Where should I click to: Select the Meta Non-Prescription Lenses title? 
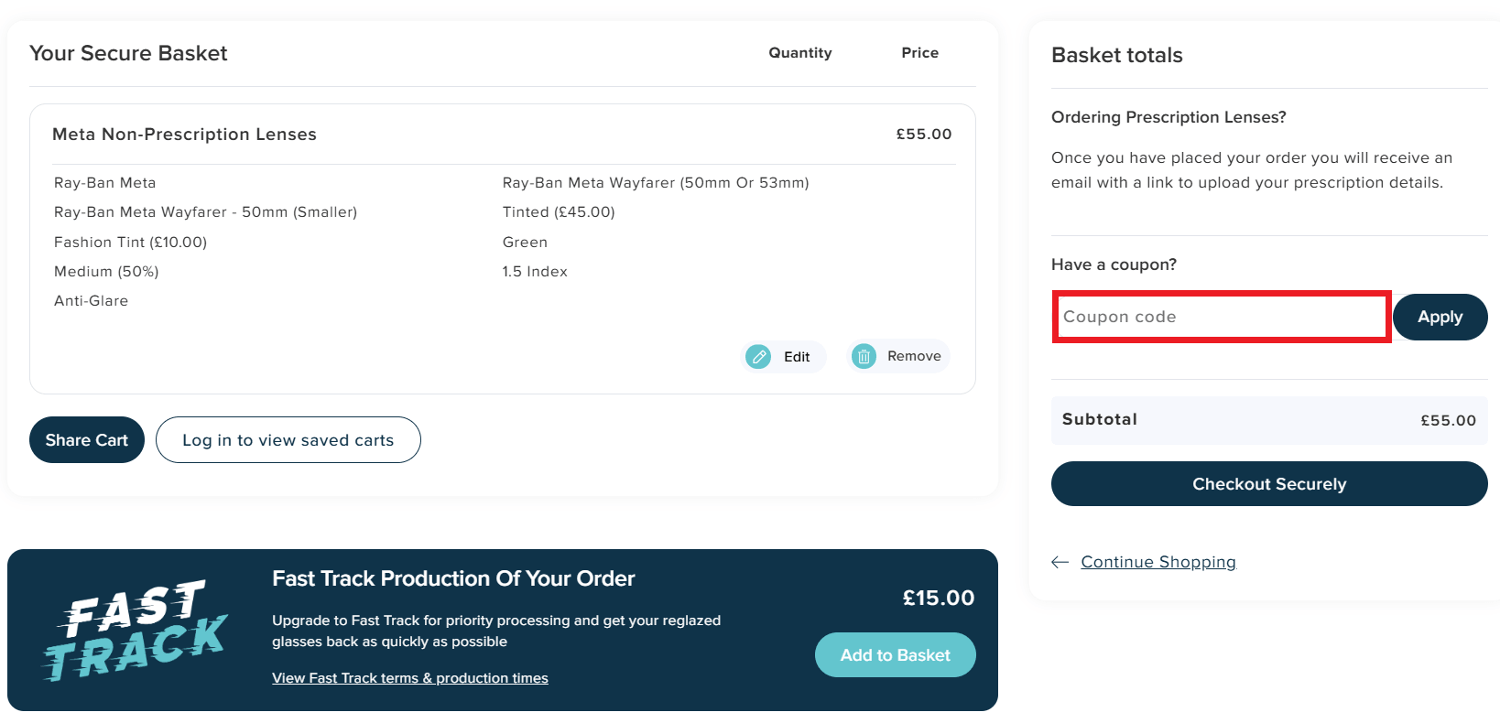(x=184, y=133)
